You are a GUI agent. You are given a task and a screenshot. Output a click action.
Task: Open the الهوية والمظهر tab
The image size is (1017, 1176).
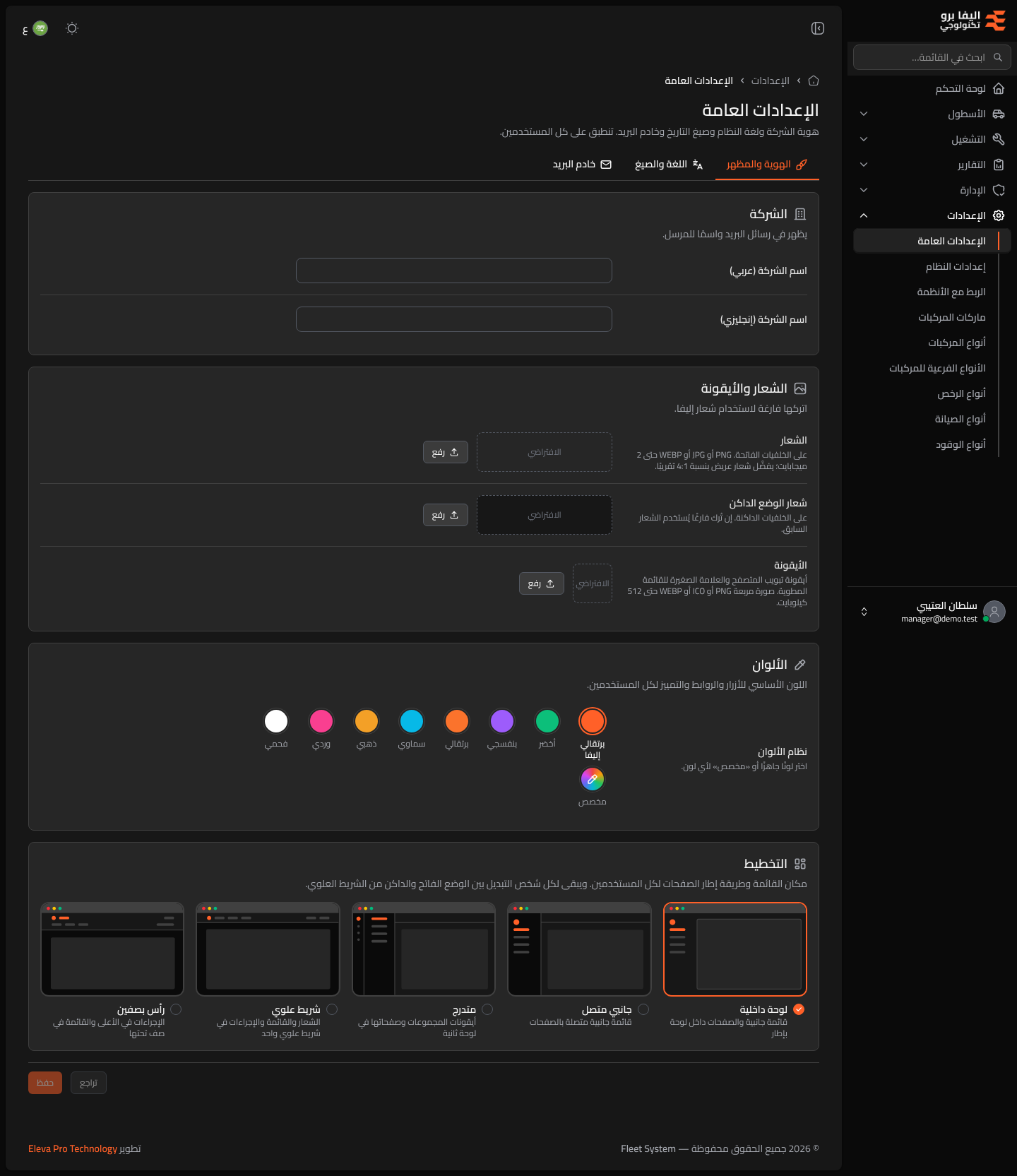(767, 165)
